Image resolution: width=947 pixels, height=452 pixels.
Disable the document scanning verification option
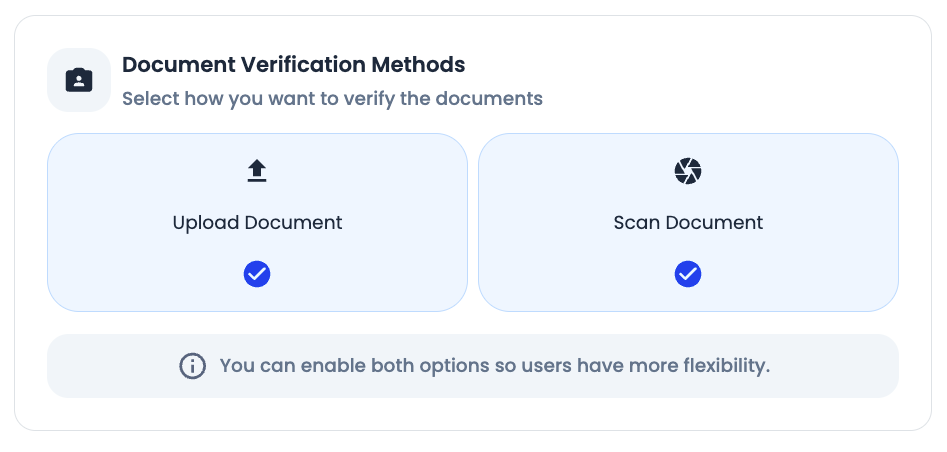pyautogui.click(x=688, y=274)
